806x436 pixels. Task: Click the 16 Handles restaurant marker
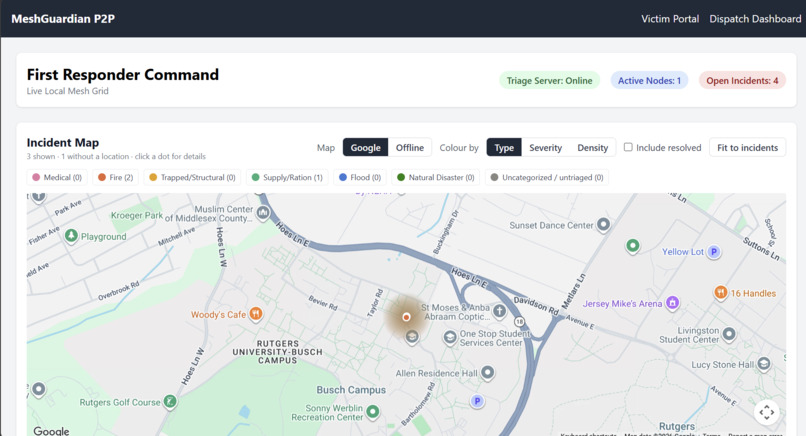721,292
